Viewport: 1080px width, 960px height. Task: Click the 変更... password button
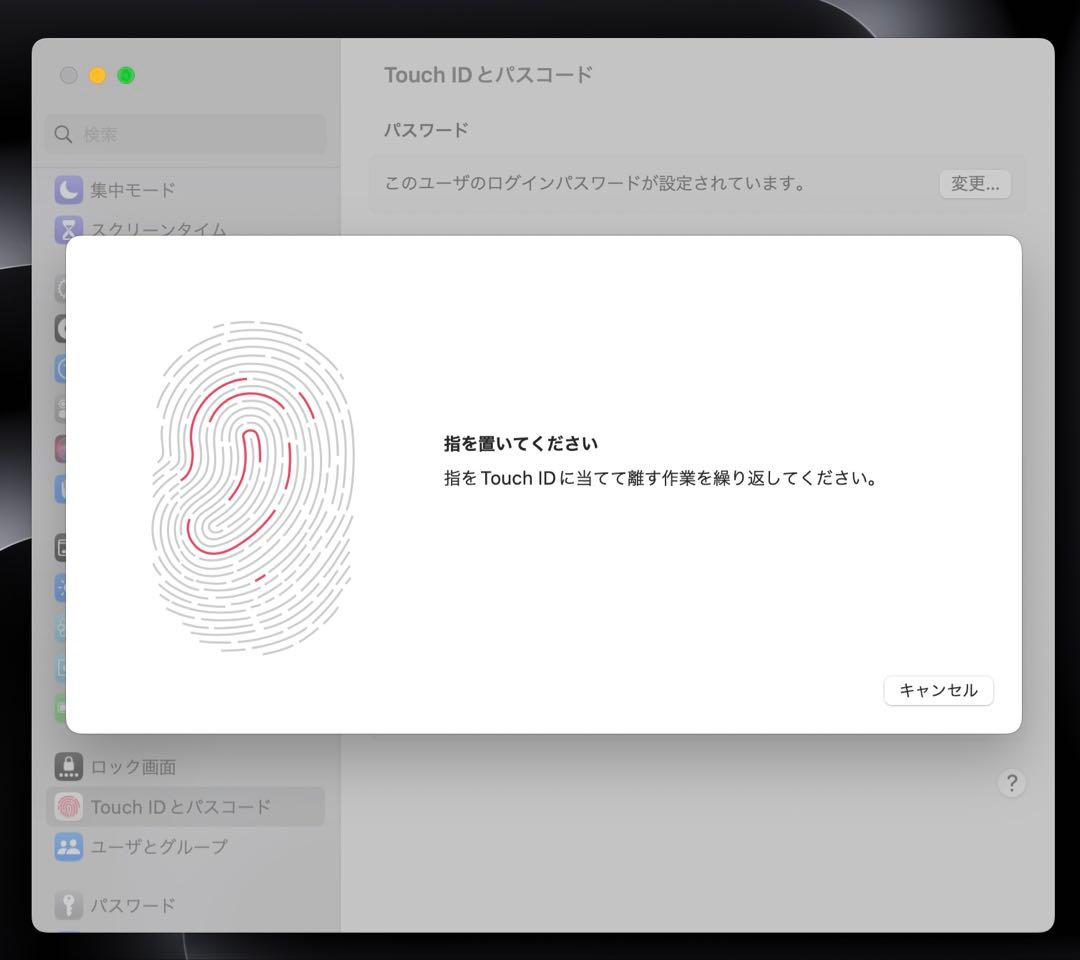pos(974,184)
